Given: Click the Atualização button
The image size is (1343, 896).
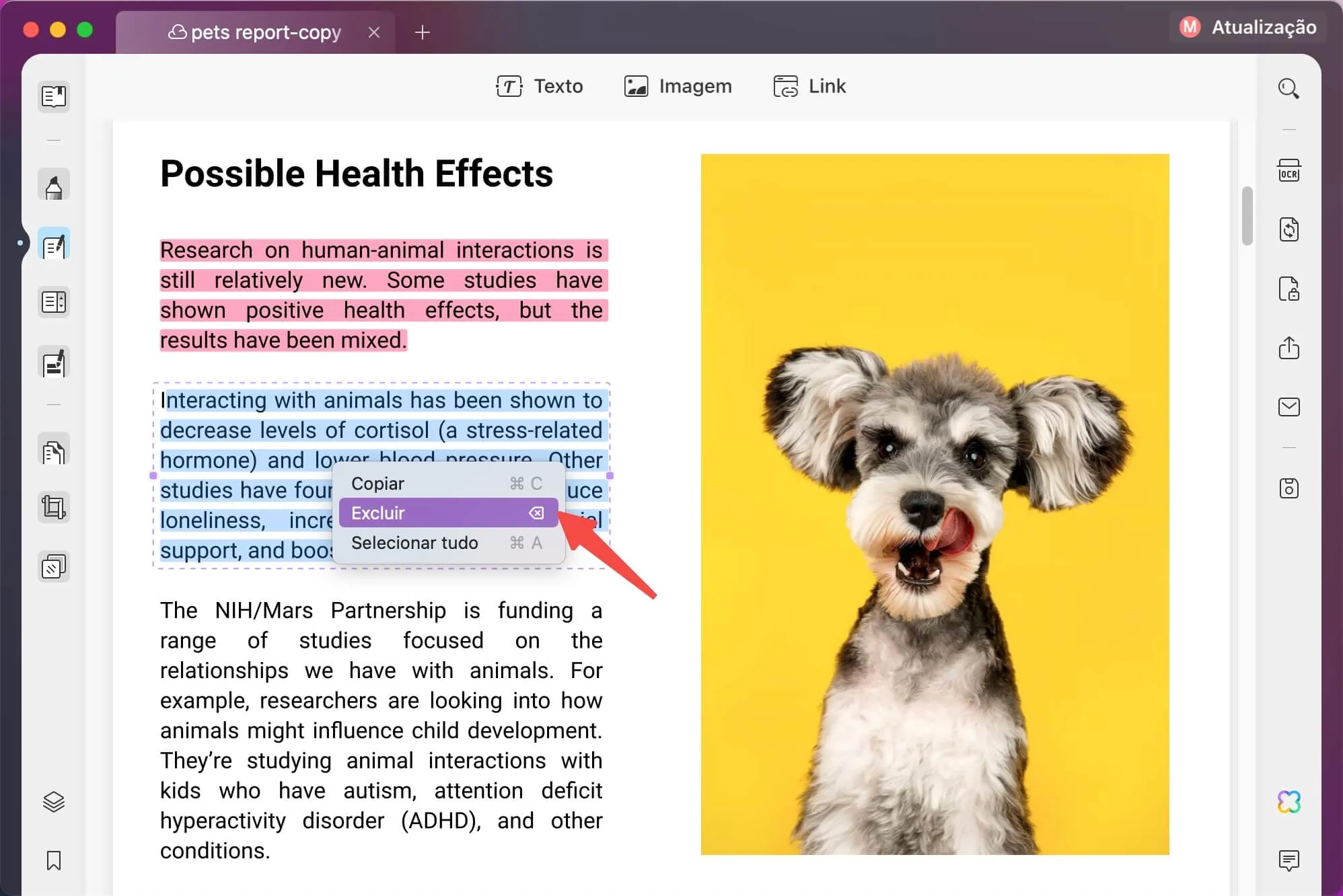Looking at the screenshot, I should click(x=1248, y=28).
